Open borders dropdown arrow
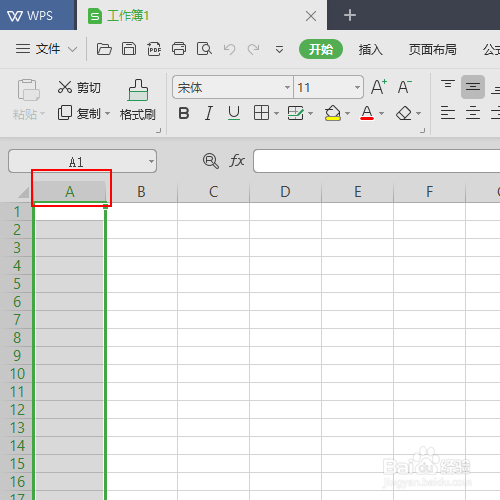The width and height of the screenshot is (500, 500). 276,114
